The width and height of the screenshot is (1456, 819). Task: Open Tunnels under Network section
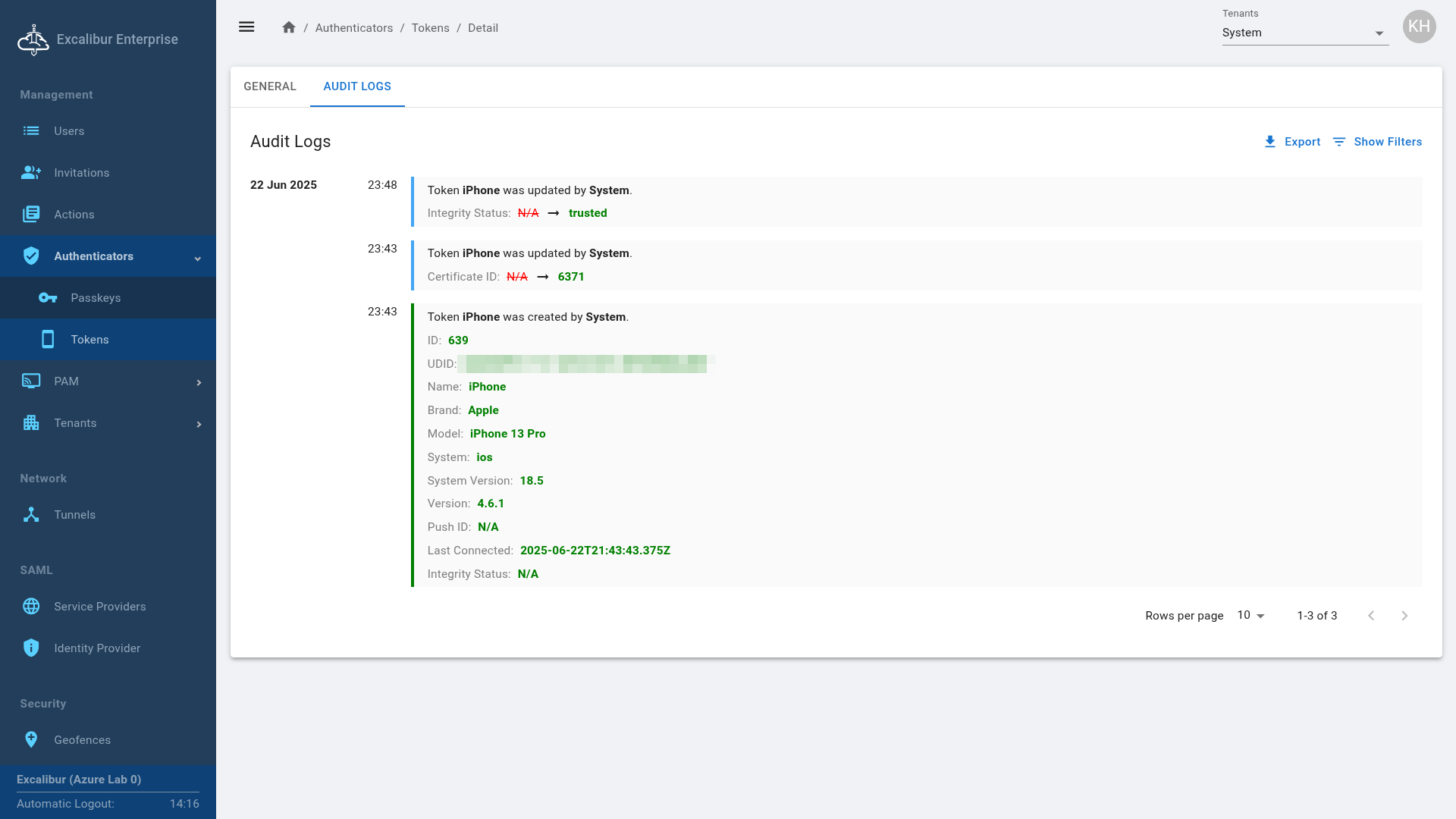(74, 515)
